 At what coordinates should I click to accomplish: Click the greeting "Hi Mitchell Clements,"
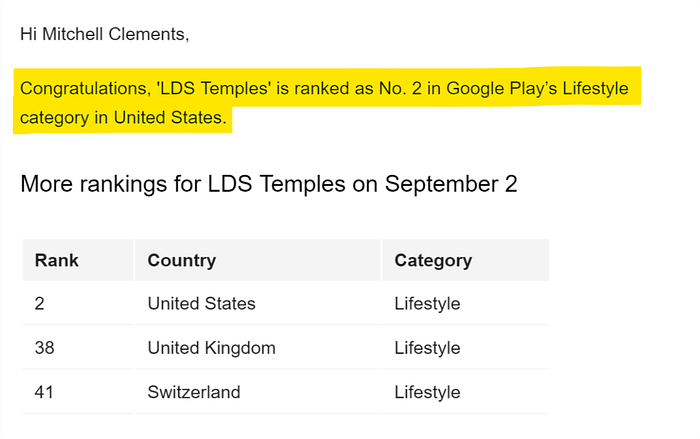point(104,34)
